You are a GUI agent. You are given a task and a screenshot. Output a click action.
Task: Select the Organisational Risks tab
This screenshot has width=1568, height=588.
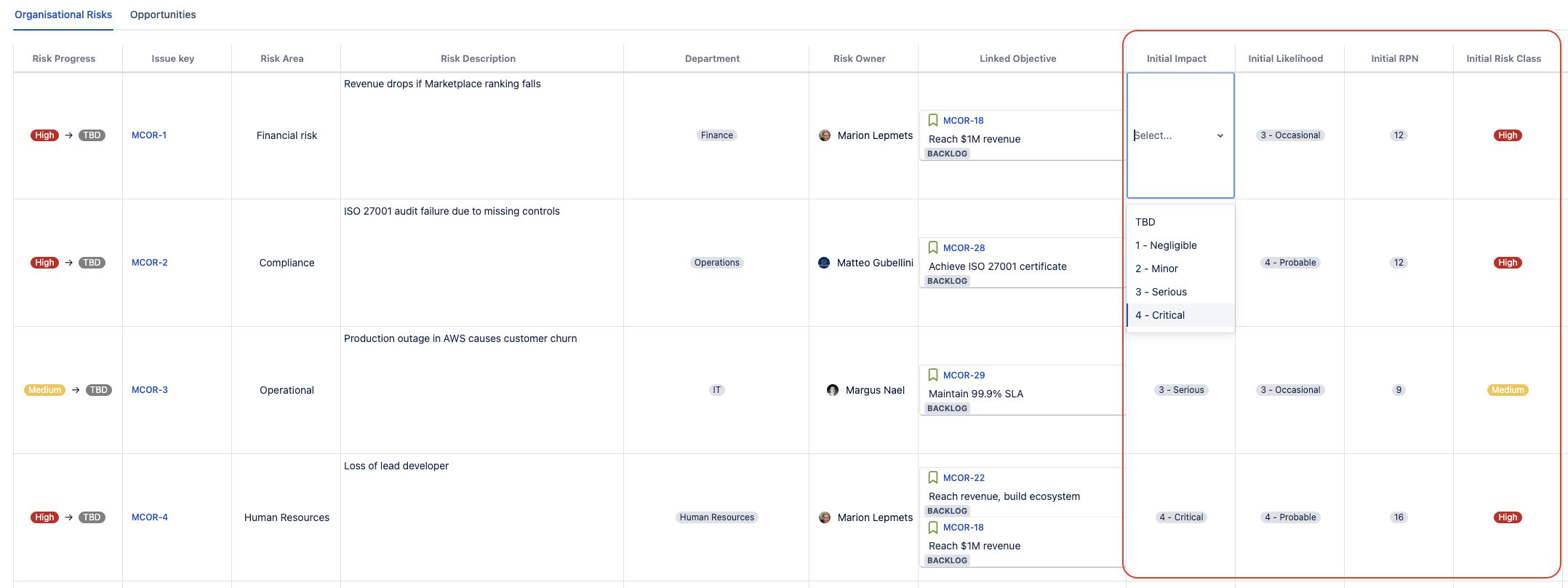click(x=63, y=15)
